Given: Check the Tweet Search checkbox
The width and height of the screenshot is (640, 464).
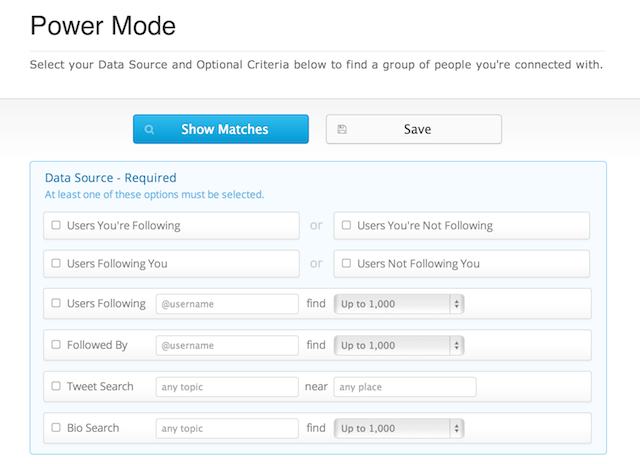Looking at the screenshot, I should pyautogui.click(x=56, y=386).
